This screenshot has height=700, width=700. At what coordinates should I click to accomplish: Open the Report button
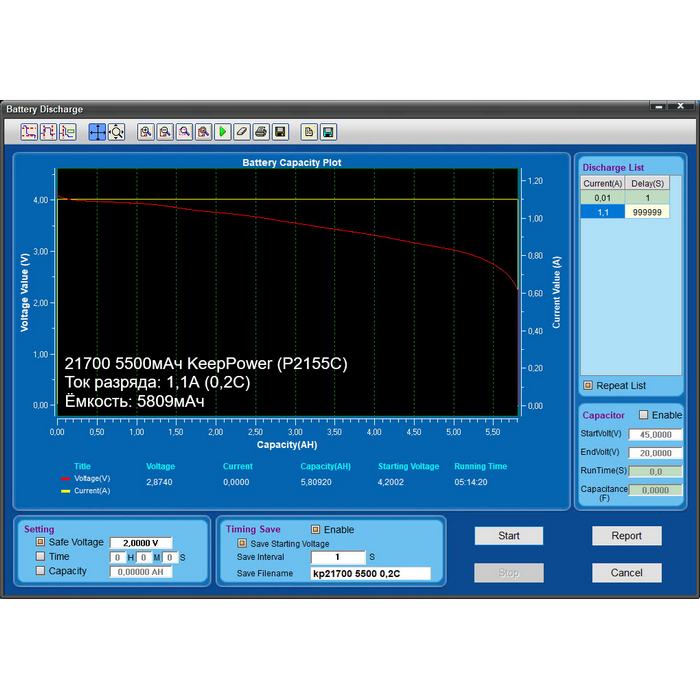point(626,536)
